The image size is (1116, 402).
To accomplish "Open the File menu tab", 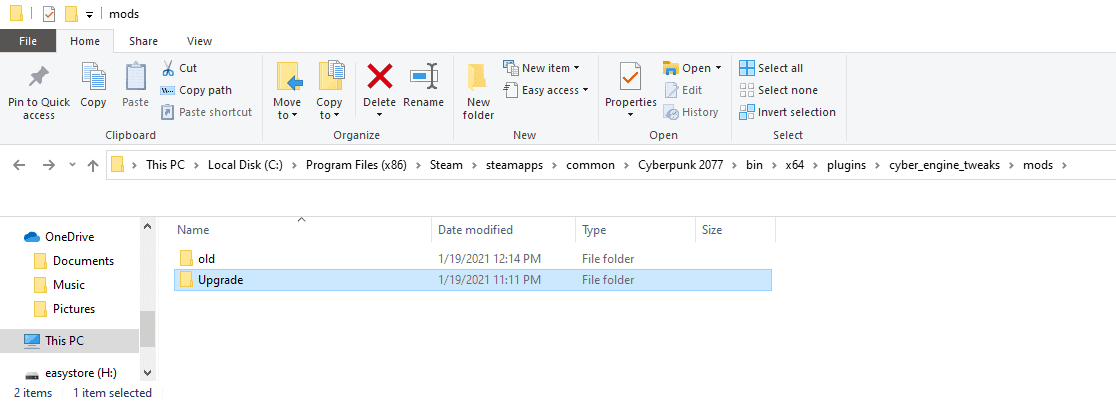I will (x=28, y=41).
